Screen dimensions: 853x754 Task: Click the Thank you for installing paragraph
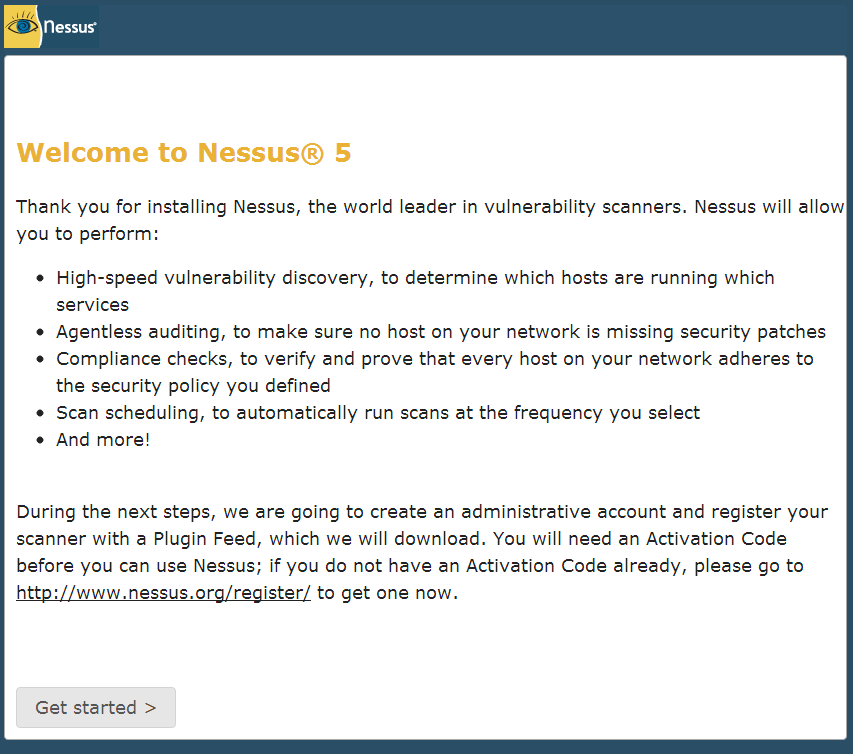430,220
